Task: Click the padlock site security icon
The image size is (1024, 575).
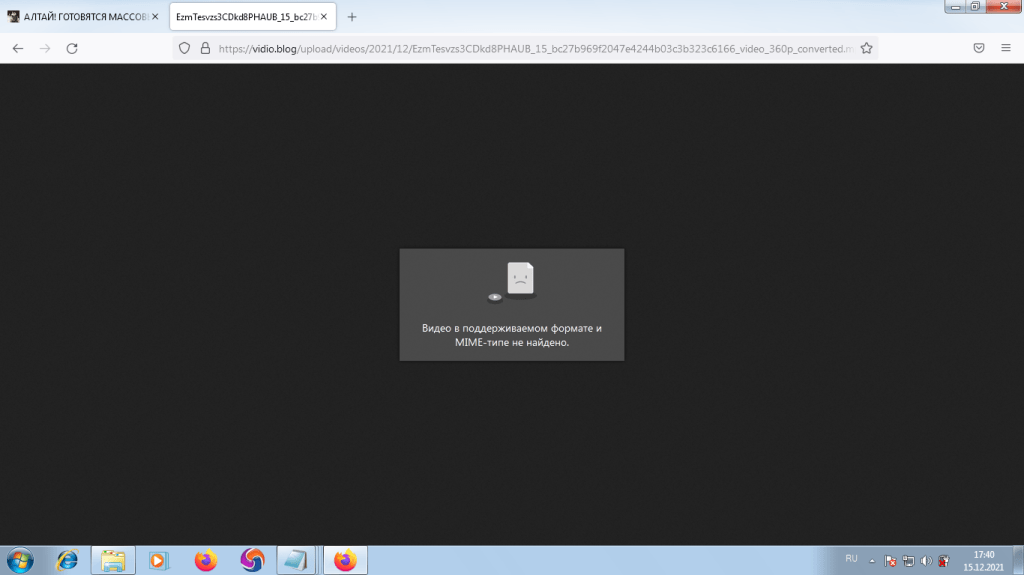Action: [205, 48]
